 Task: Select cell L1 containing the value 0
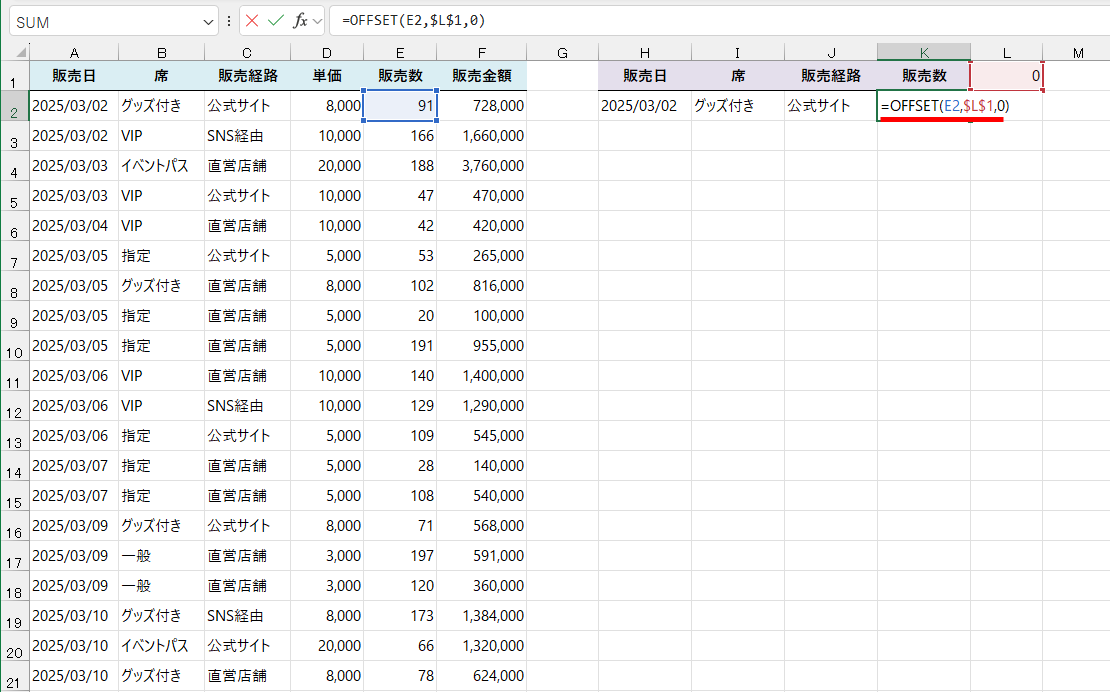click(1005, 75)
